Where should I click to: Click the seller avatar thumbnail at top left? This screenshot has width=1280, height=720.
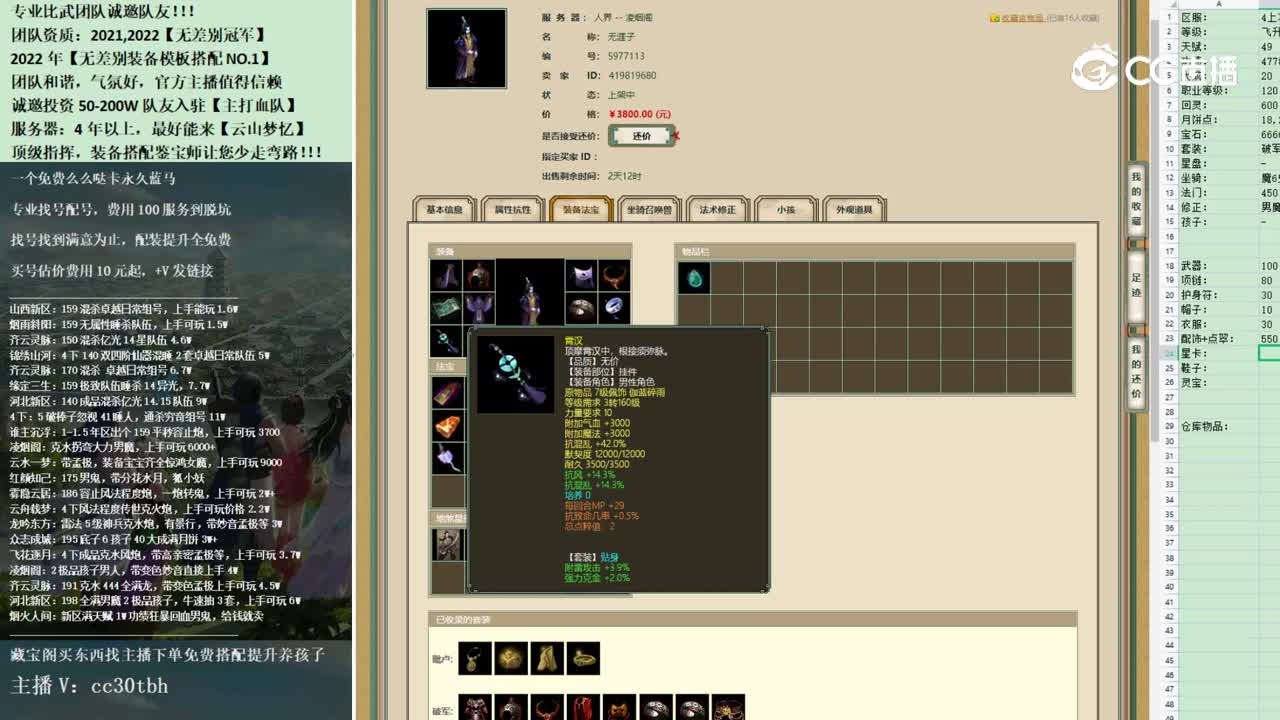466,48
